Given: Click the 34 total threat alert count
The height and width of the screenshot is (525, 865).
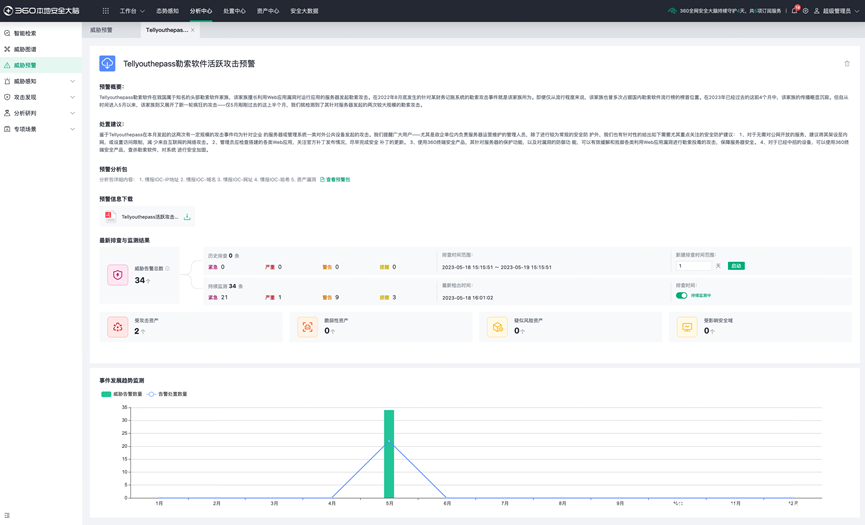Looking at the screenshot, I should [x=140, y=280].
